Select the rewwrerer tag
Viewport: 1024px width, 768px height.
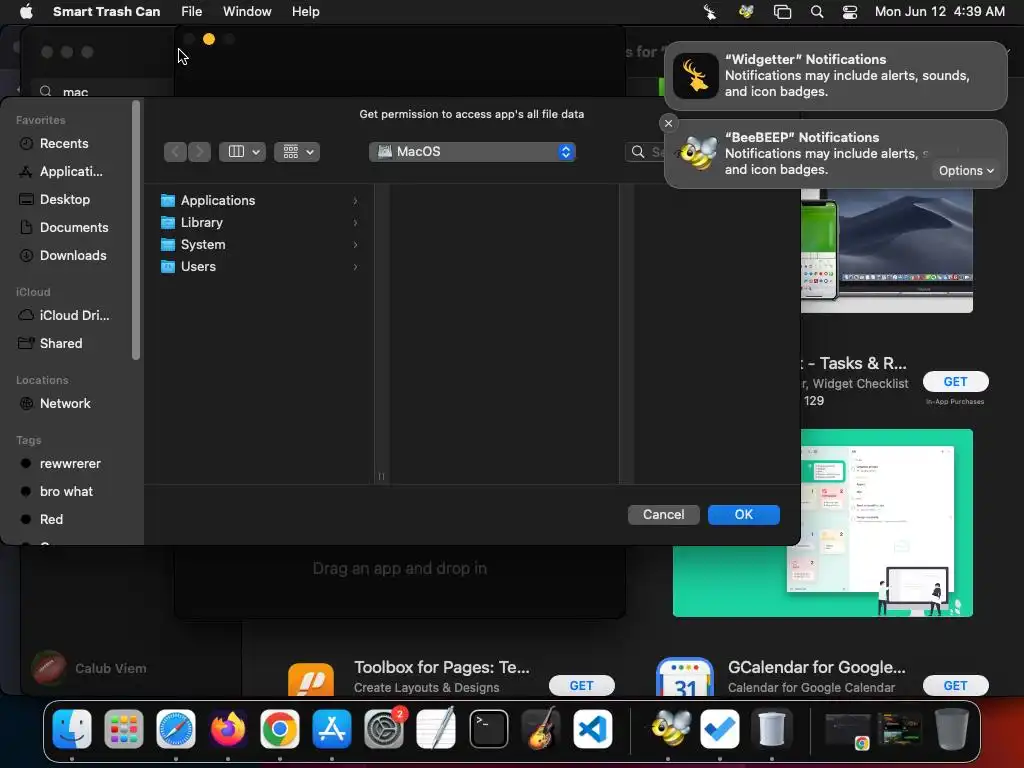tap(70, 464)
